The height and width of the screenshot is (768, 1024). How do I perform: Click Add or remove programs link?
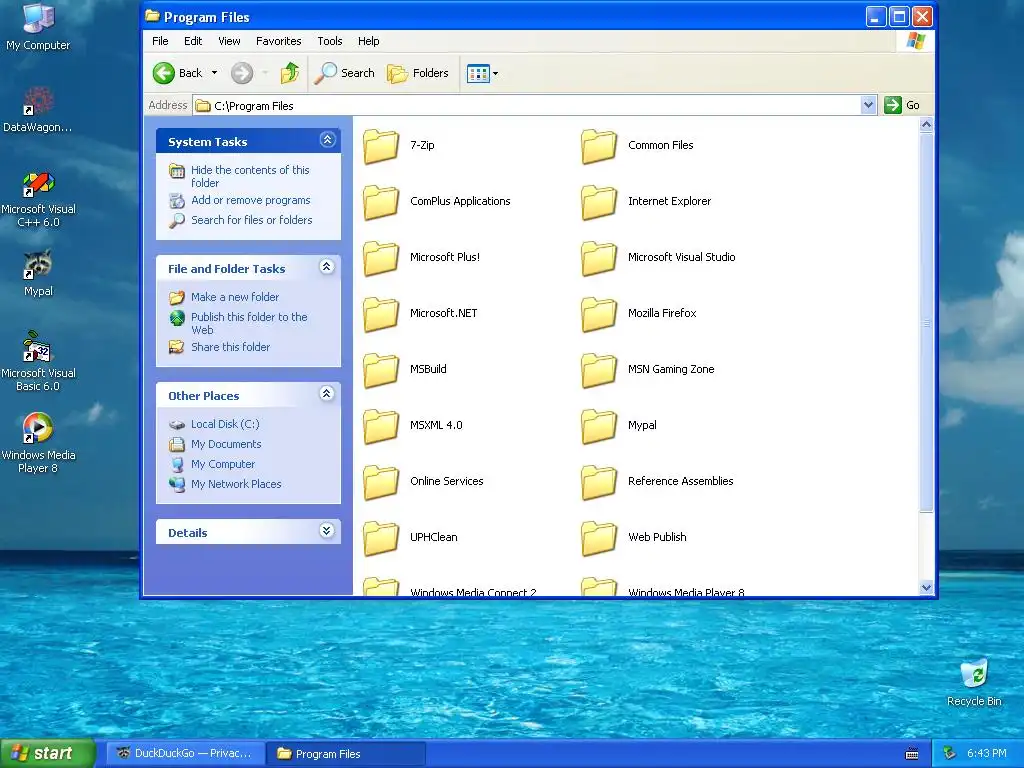point(251,200)
